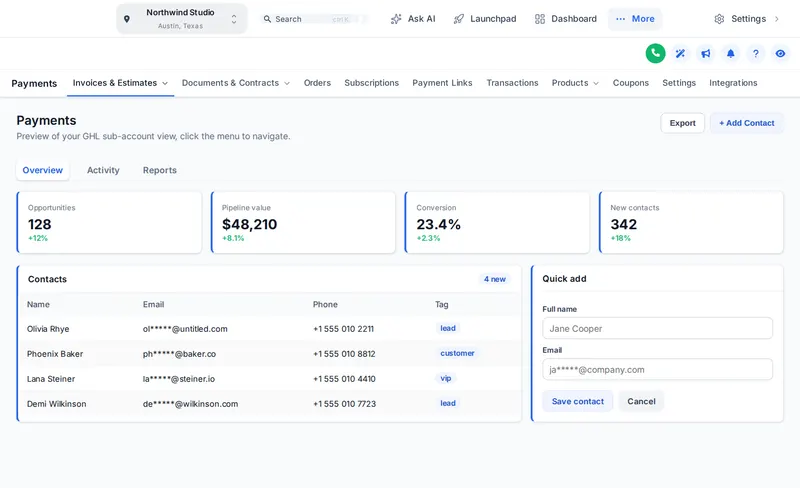Click the Name column header
This screenshot has height=488, width=800.
38,304
